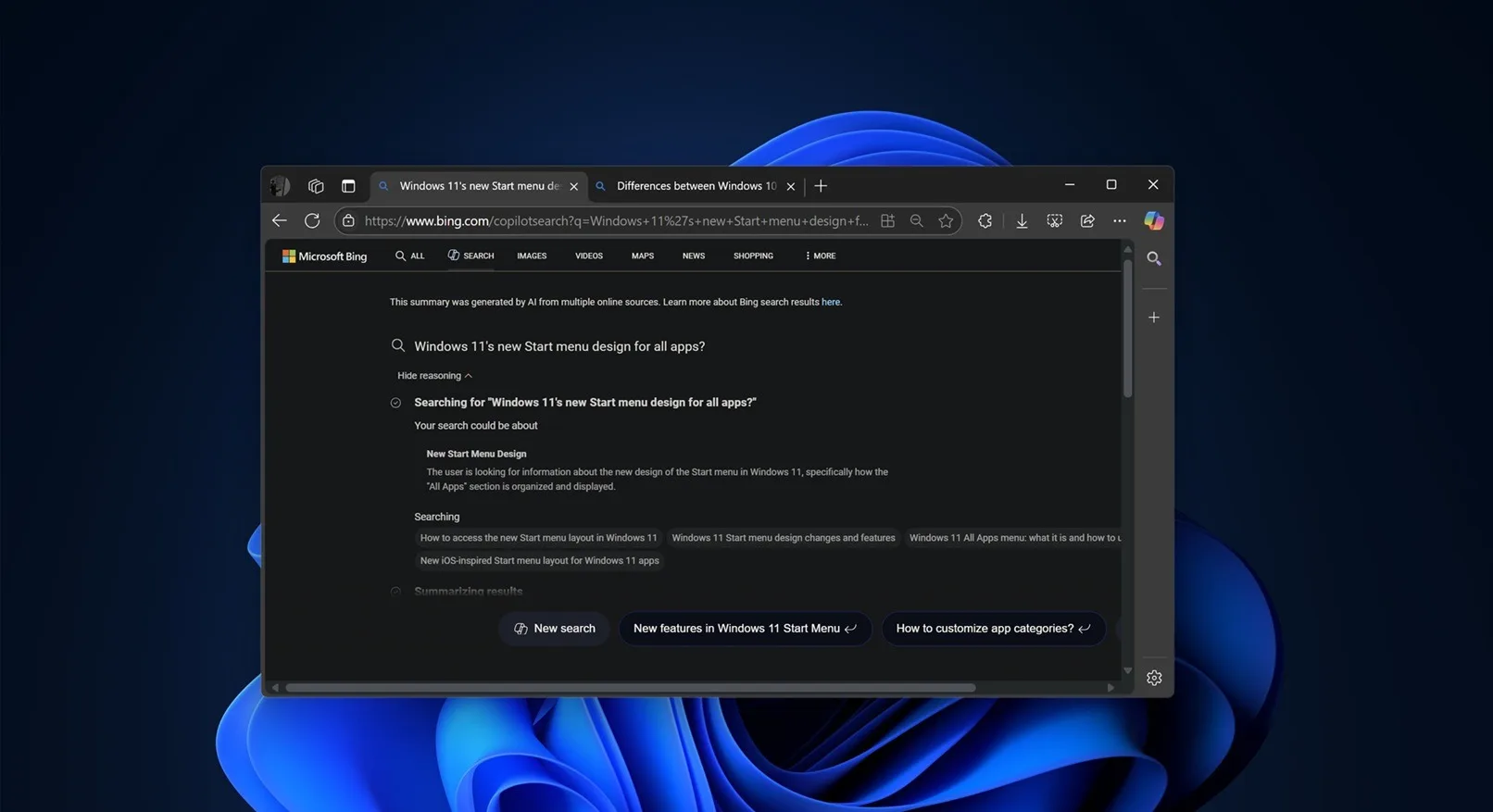
Task: Click the 'Searching for' step heading
Action: pyautogui.click(x=585, y=403)
